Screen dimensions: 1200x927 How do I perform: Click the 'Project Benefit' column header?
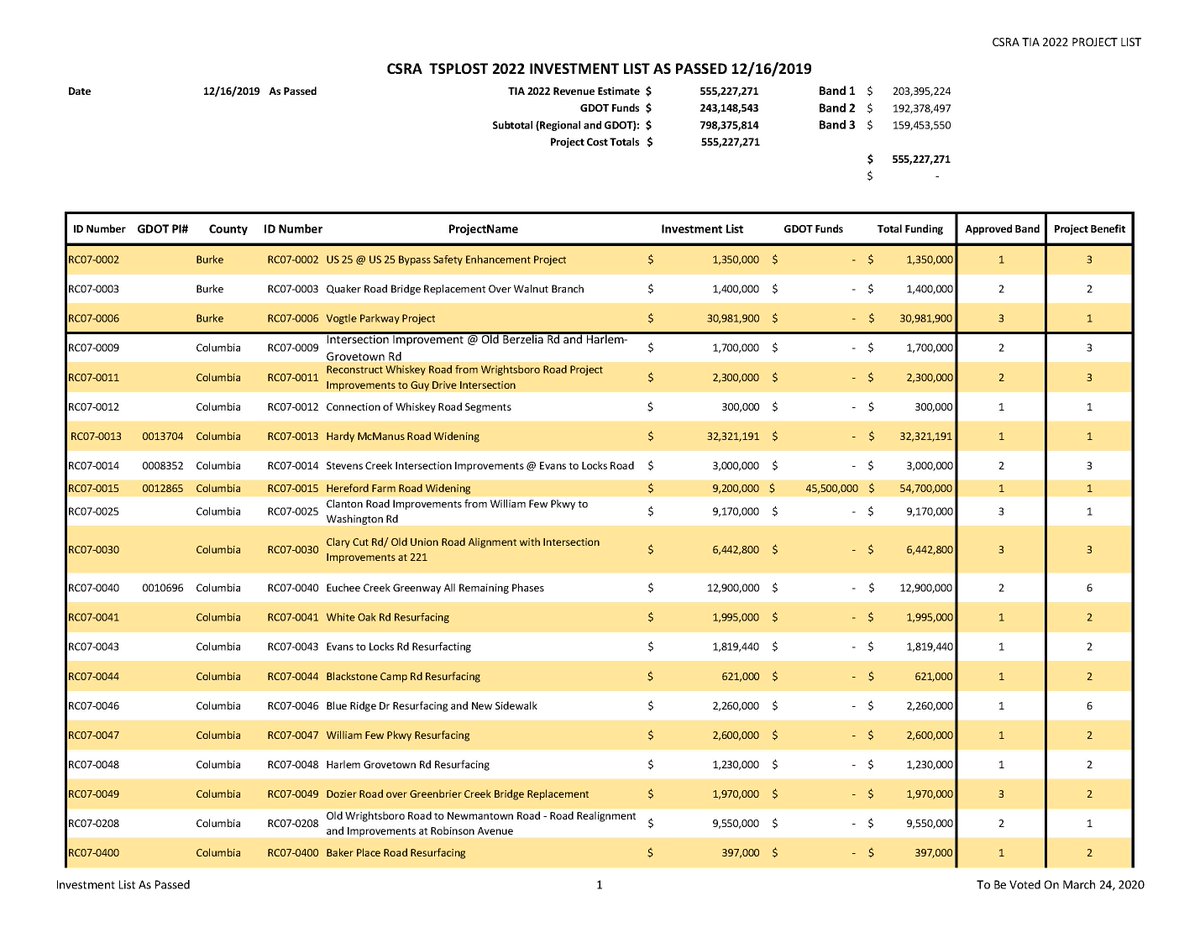[1090, 229]
